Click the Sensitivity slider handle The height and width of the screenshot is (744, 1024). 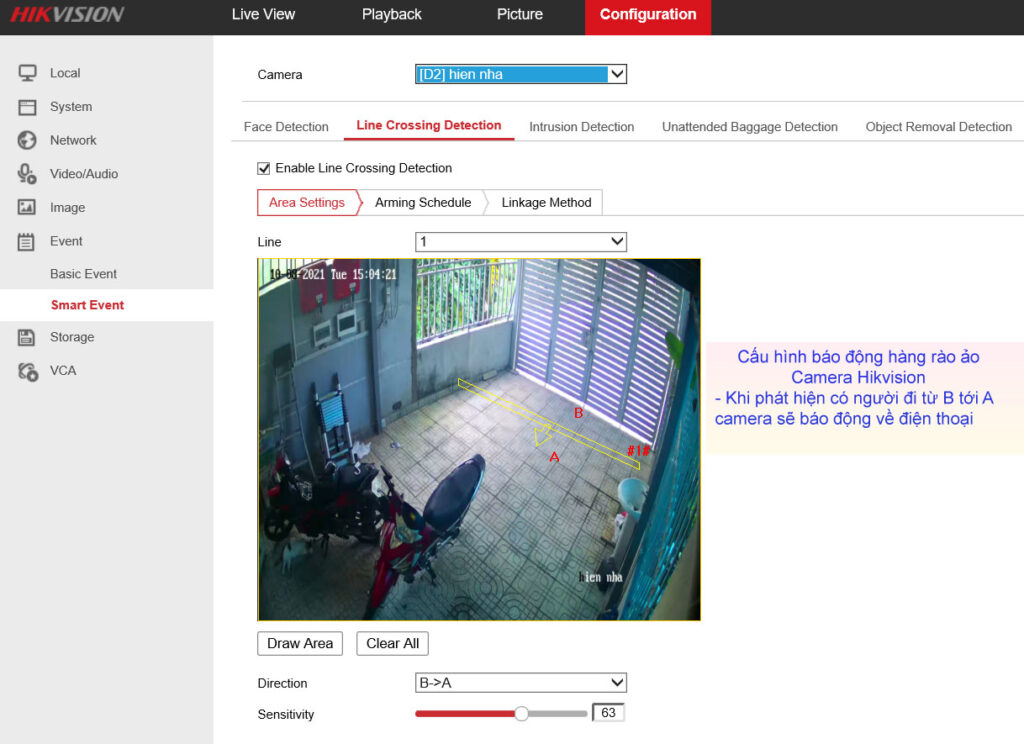[x=521, y=714]
